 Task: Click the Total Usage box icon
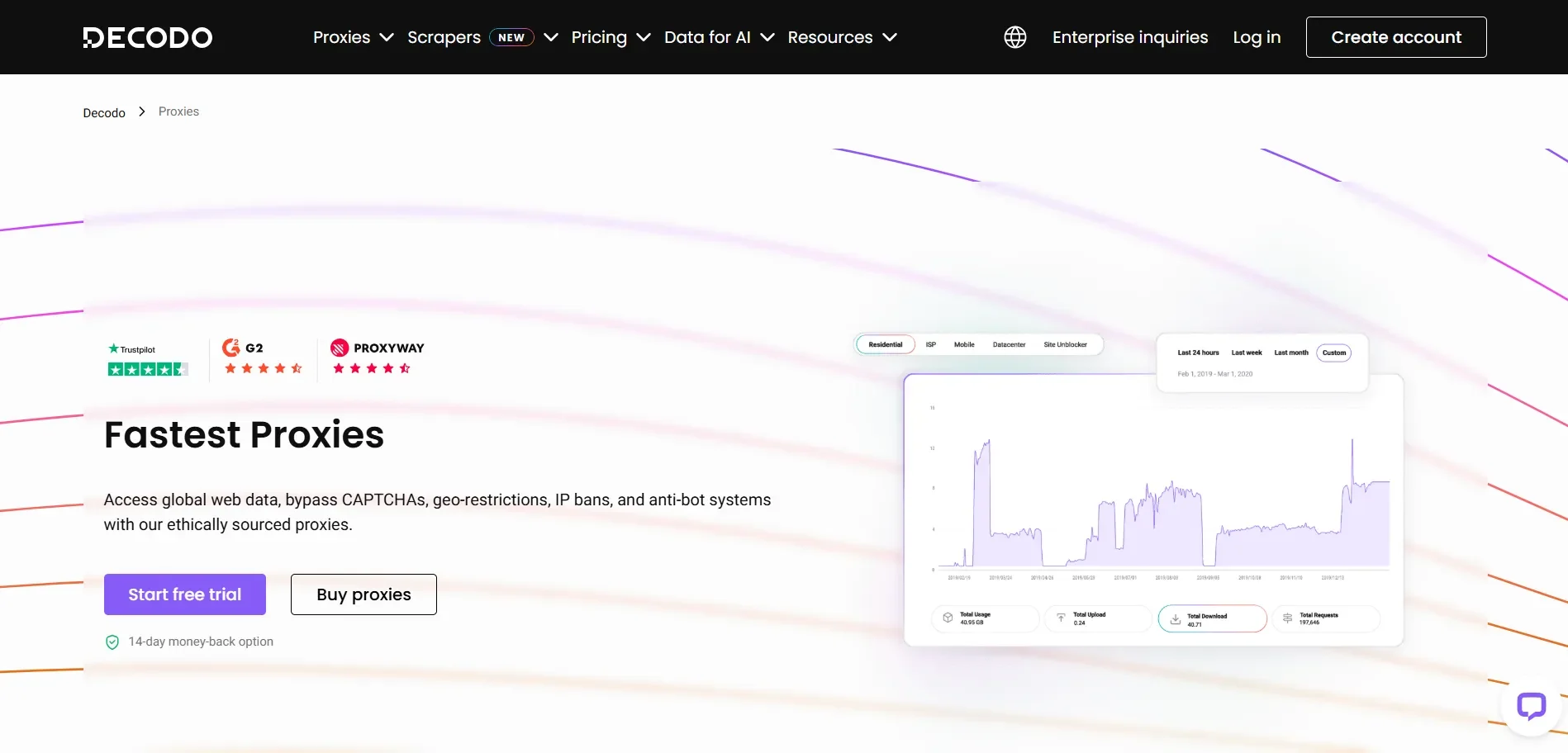tap(948, 618)
